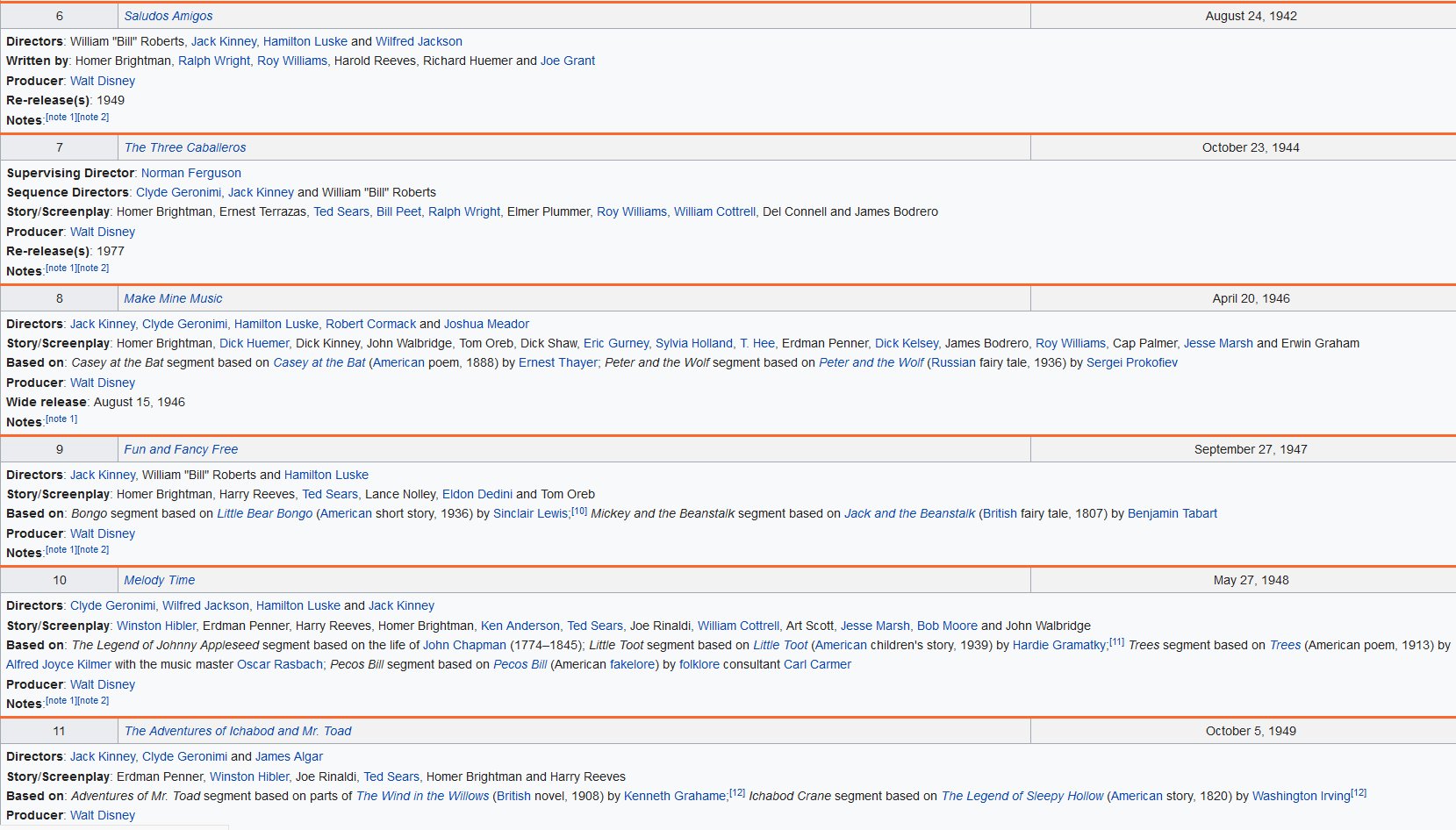Open The Legend of Sleepy Hollow link
Screen dimensions: 1456x830
click(x=1022, y=796)
